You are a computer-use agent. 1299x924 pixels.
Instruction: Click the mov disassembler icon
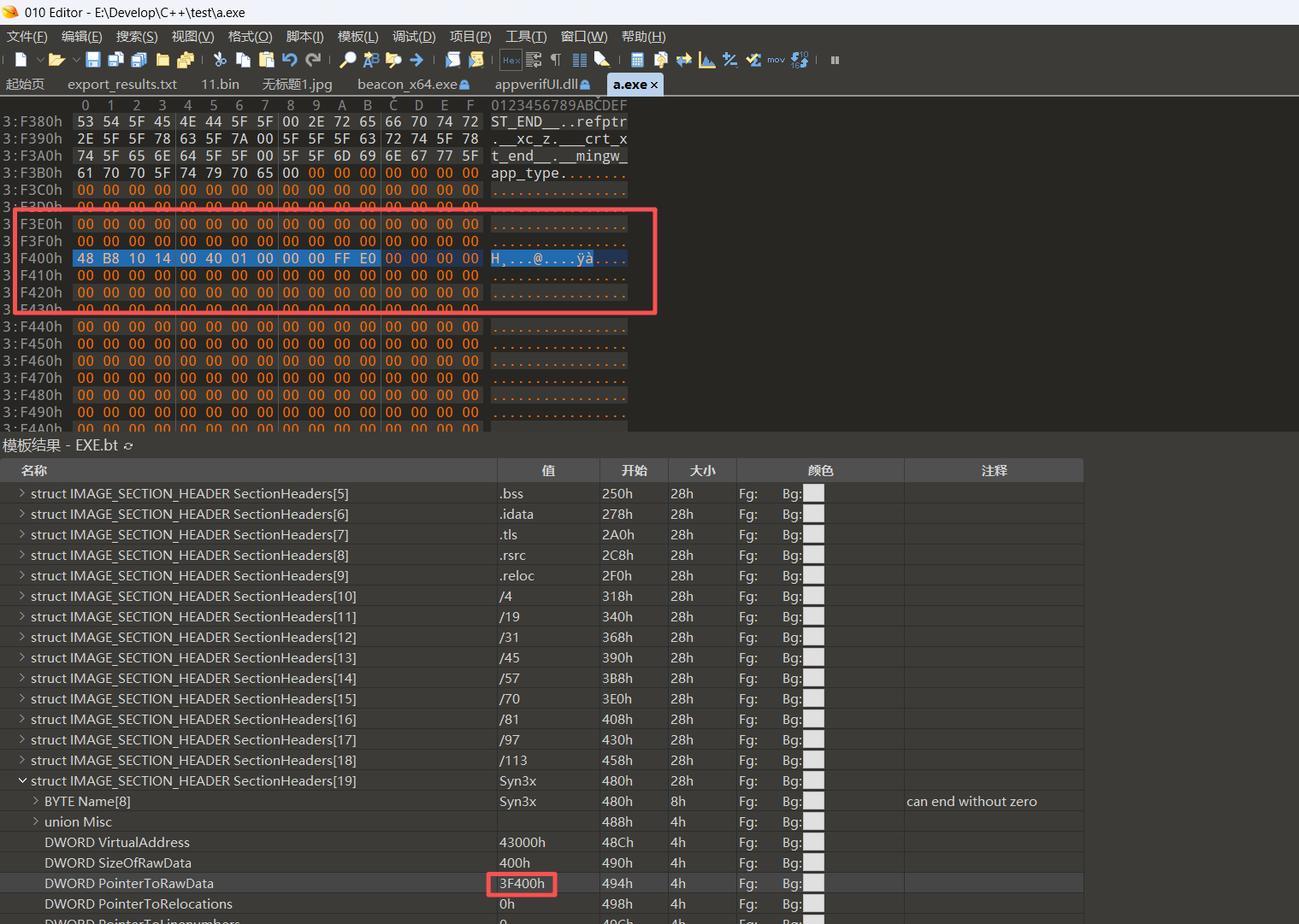pyautogui.click(x=776, y=60)
